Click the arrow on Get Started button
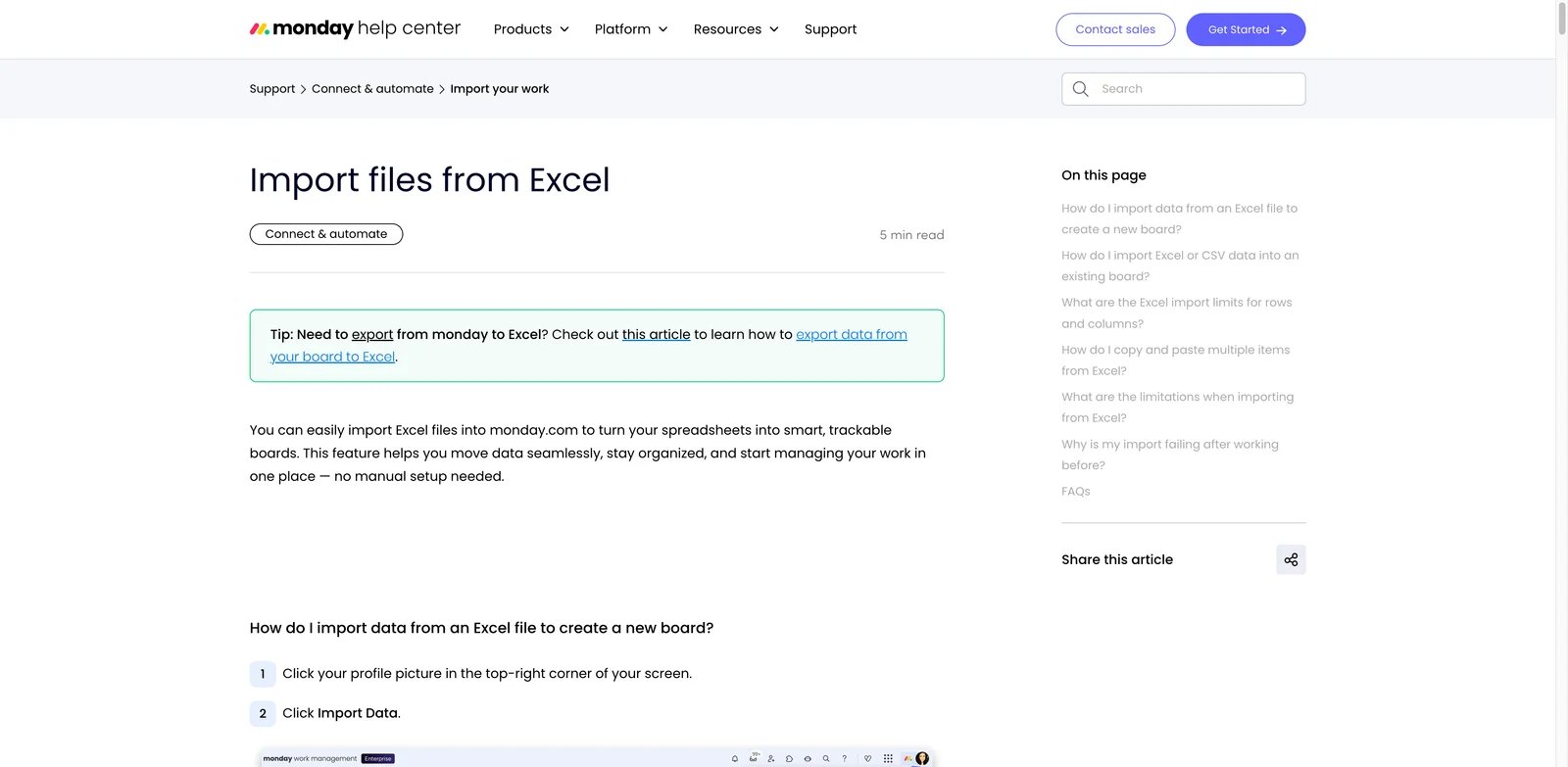 pyautogui.click(x=1281, y=30)
